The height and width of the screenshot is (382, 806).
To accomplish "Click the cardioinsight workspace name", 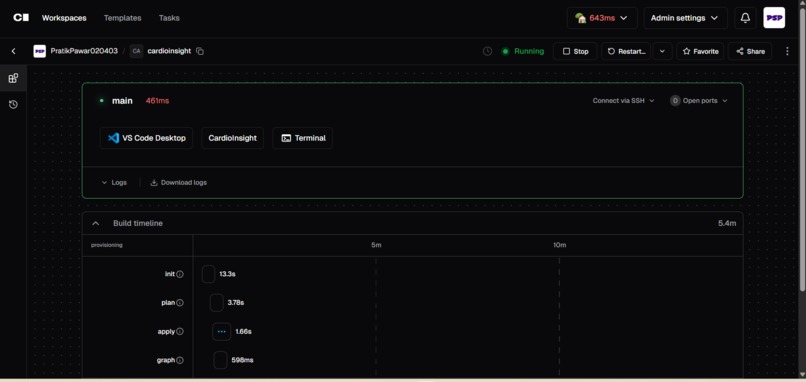I will pos(169,51).
